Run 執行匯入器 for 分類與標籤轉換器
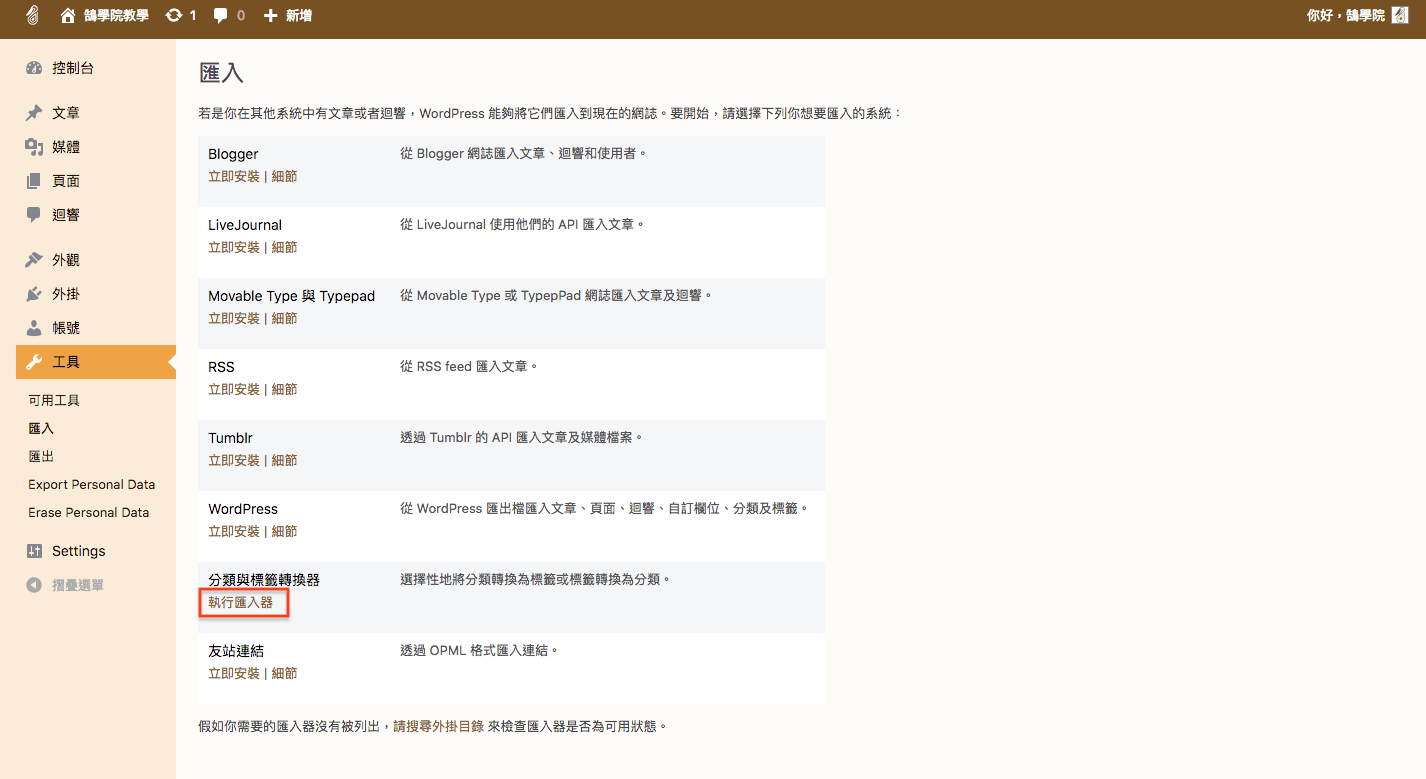The width and height of the screenshot is (1426, 779). click(241, 602)
